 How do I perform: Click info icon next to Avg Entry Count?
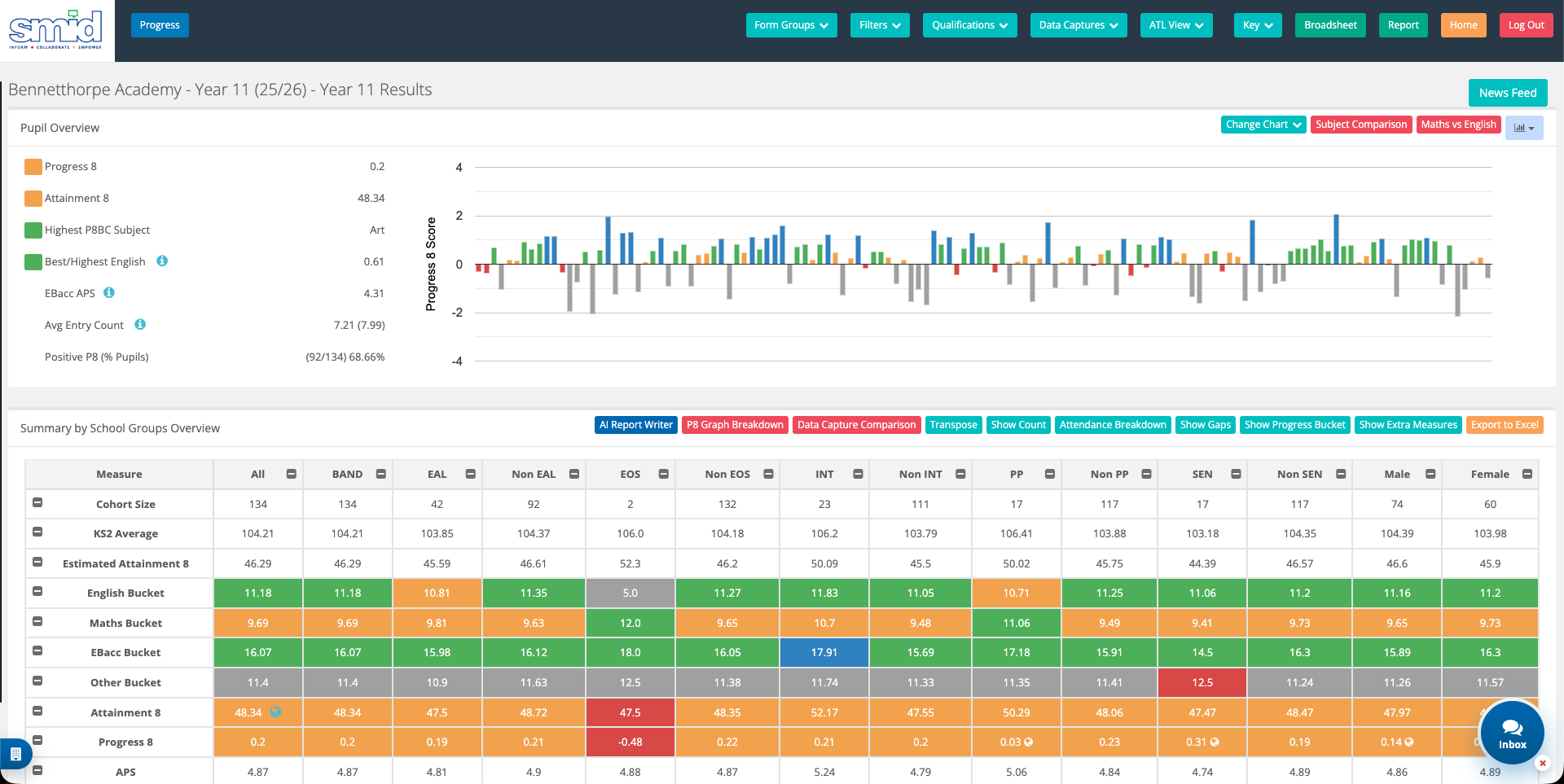(x=140, y=324)
